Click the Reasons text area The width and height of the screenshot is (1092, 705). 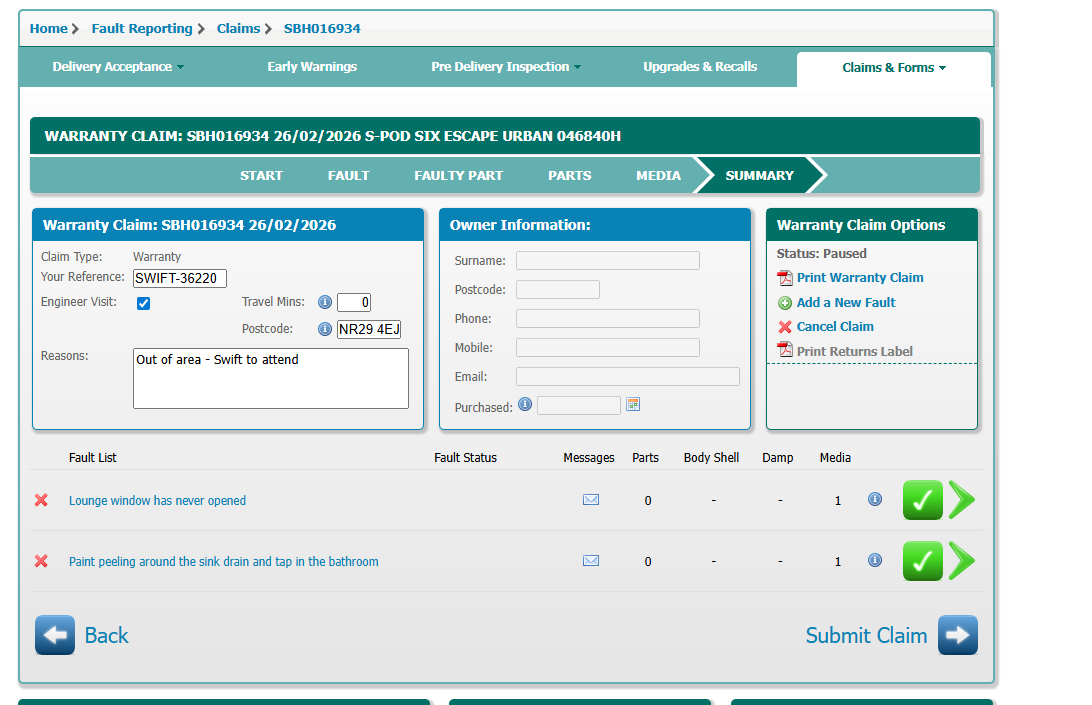[x=270, y=378]
